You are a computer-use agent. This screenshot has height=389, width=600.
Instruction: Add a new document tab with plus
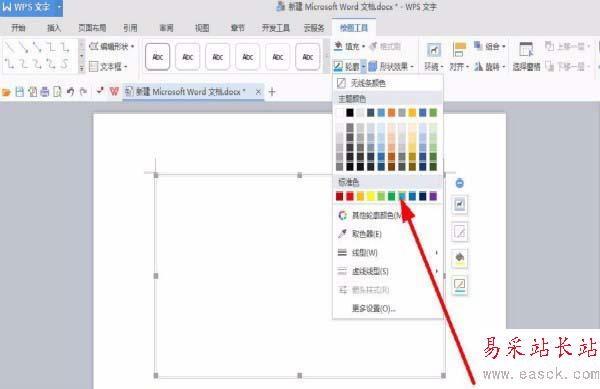click(x=272, y=92)
